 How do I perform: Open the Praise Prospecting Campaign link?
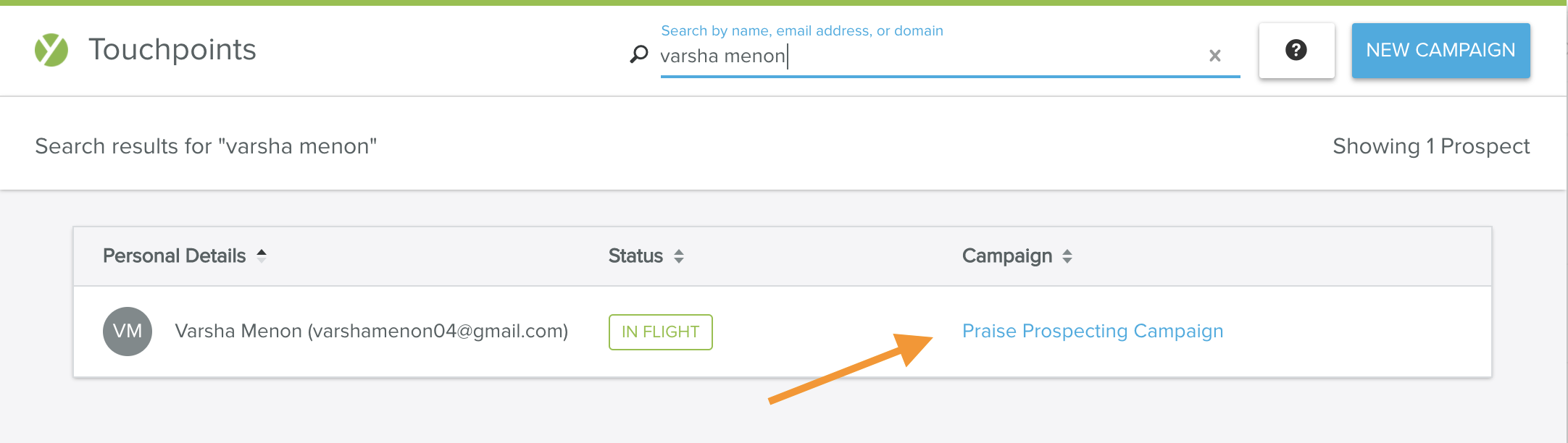pos(1092,331)
